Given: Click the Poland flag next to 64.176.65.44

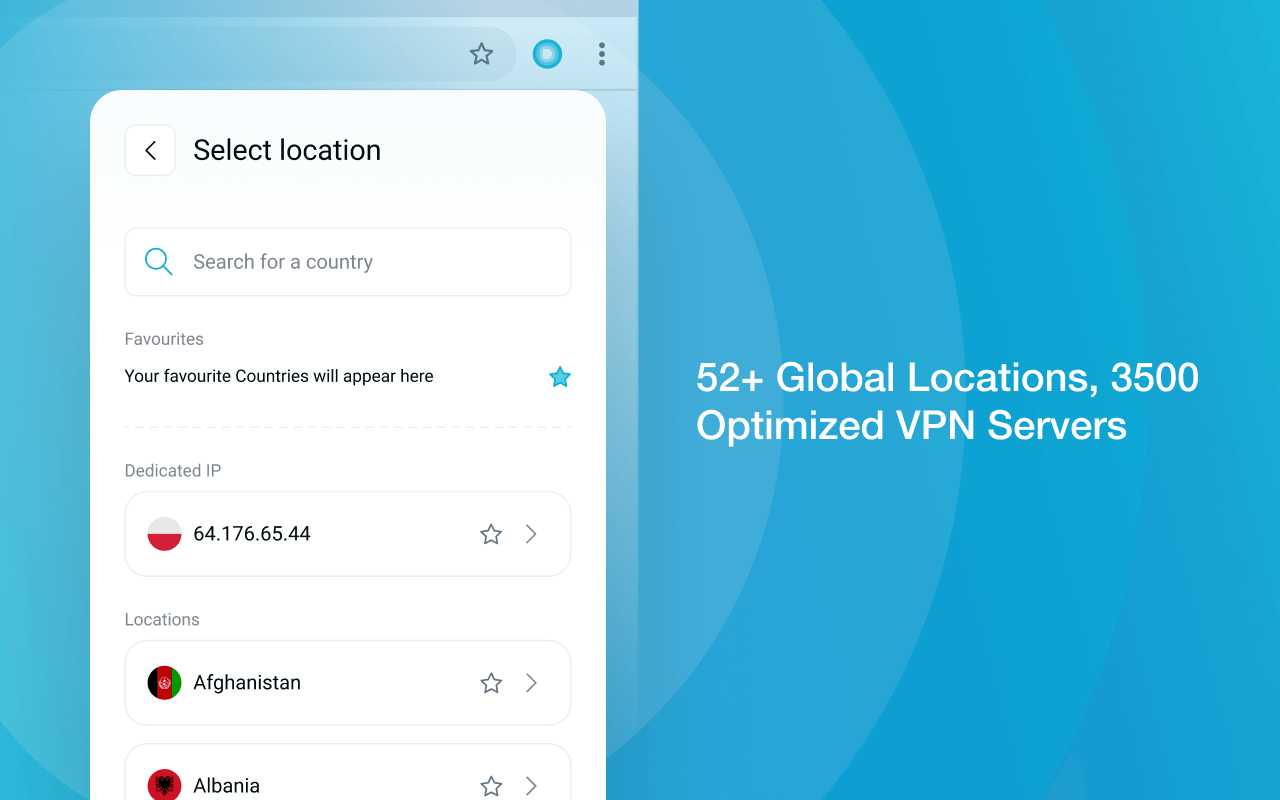Looking at the screenshot, I should (x=164, y=534).
